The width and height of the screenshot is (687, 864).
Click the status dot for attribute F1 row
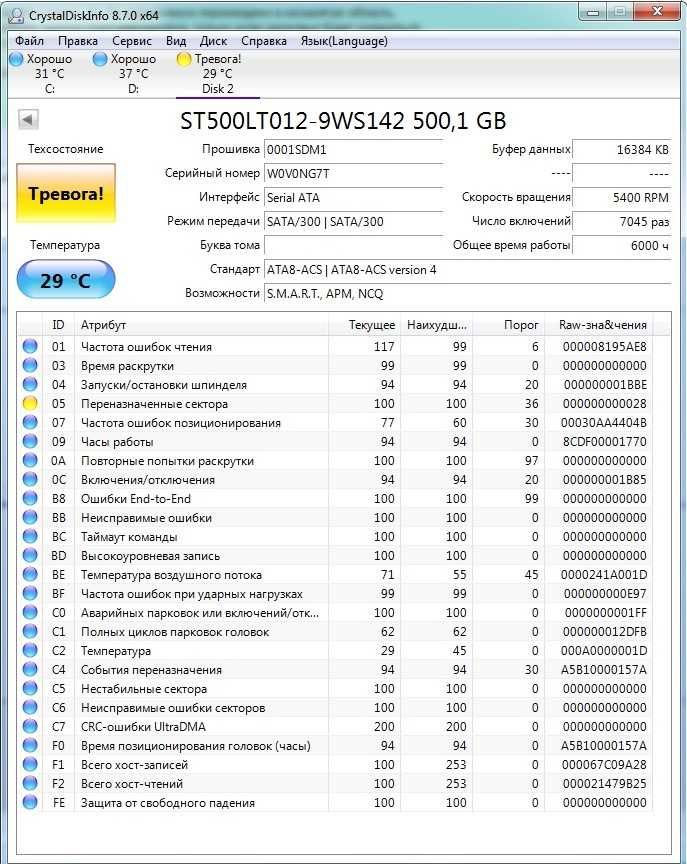(x=30, y=764)
